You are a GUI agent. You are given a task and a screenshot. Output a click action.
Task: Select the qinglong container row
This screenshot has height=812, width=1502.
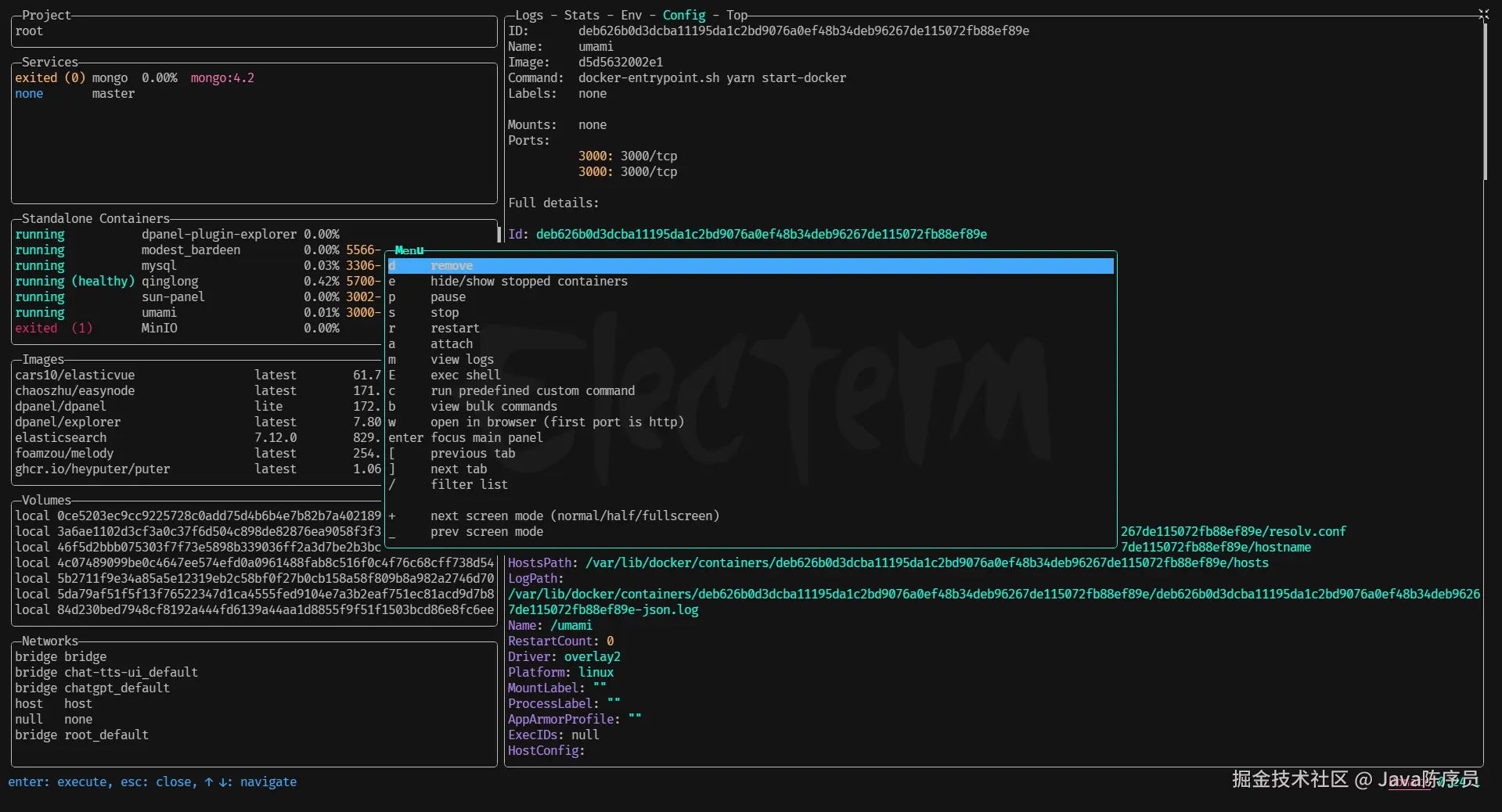point(170,282)
